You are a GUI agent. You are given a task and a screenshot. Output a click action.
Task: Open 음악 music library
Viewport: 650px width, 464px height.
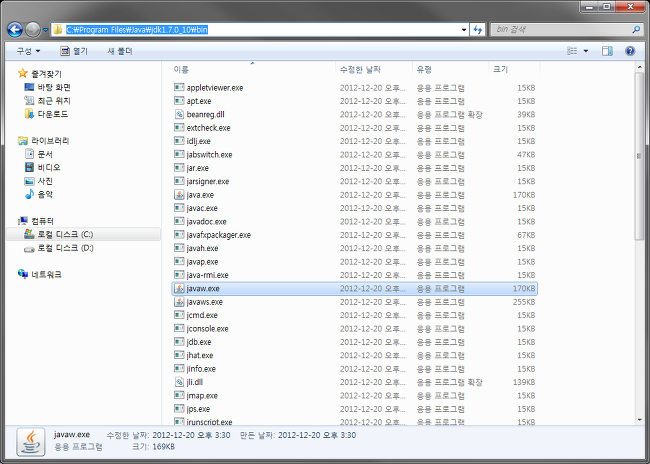click(x=39, y=194)
